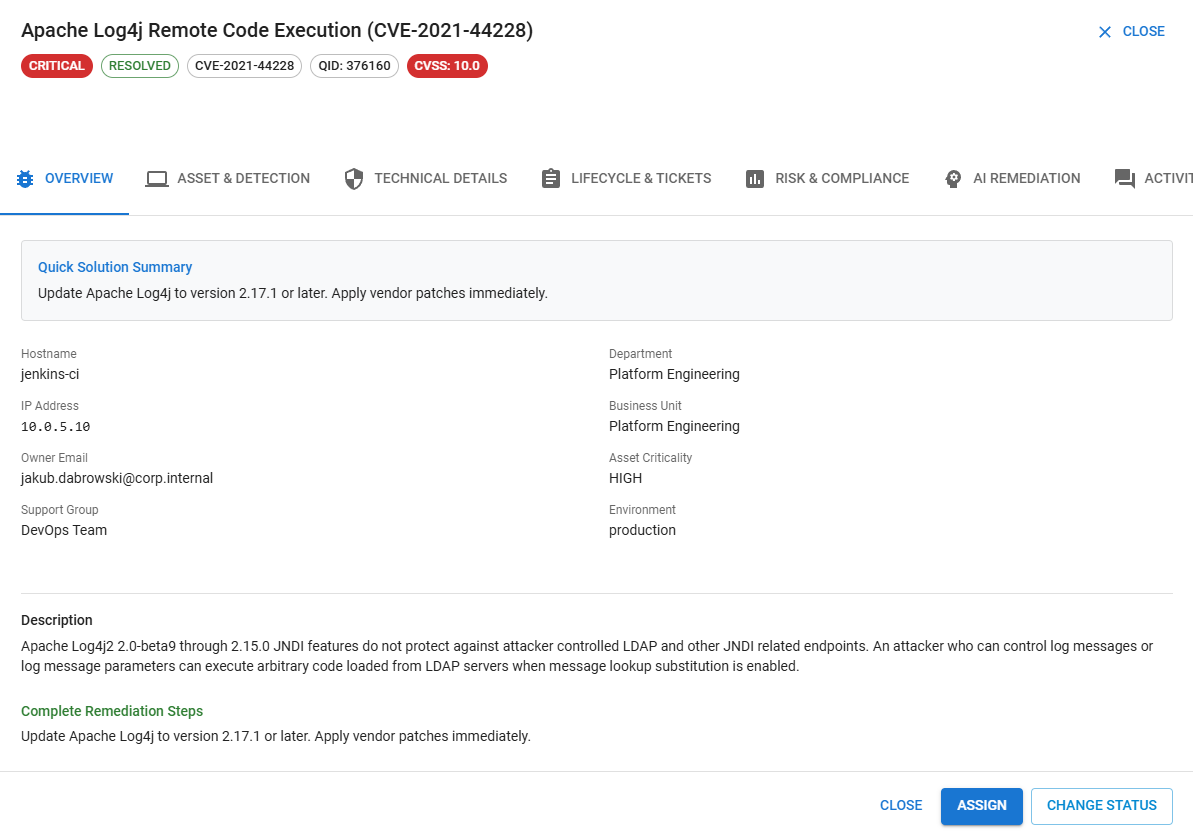Image resolution: width=1193 pixels, height=832 pixels.
Task: Open the AI Remediation tab
Action: click(1012, 179)
